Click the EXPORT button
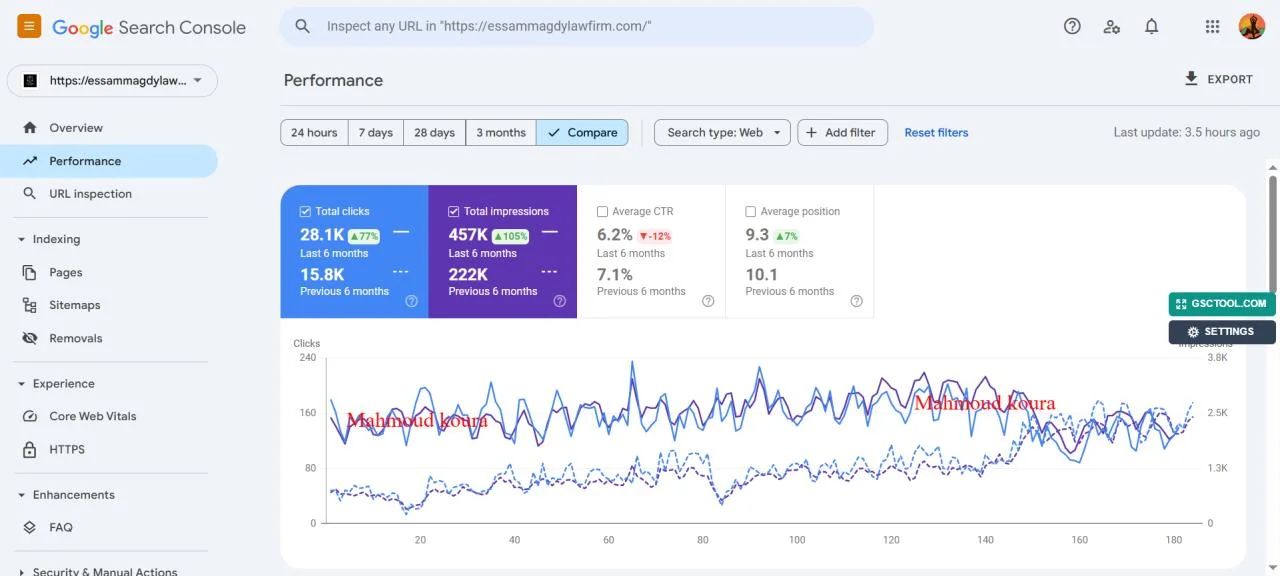 [1218, 79]
